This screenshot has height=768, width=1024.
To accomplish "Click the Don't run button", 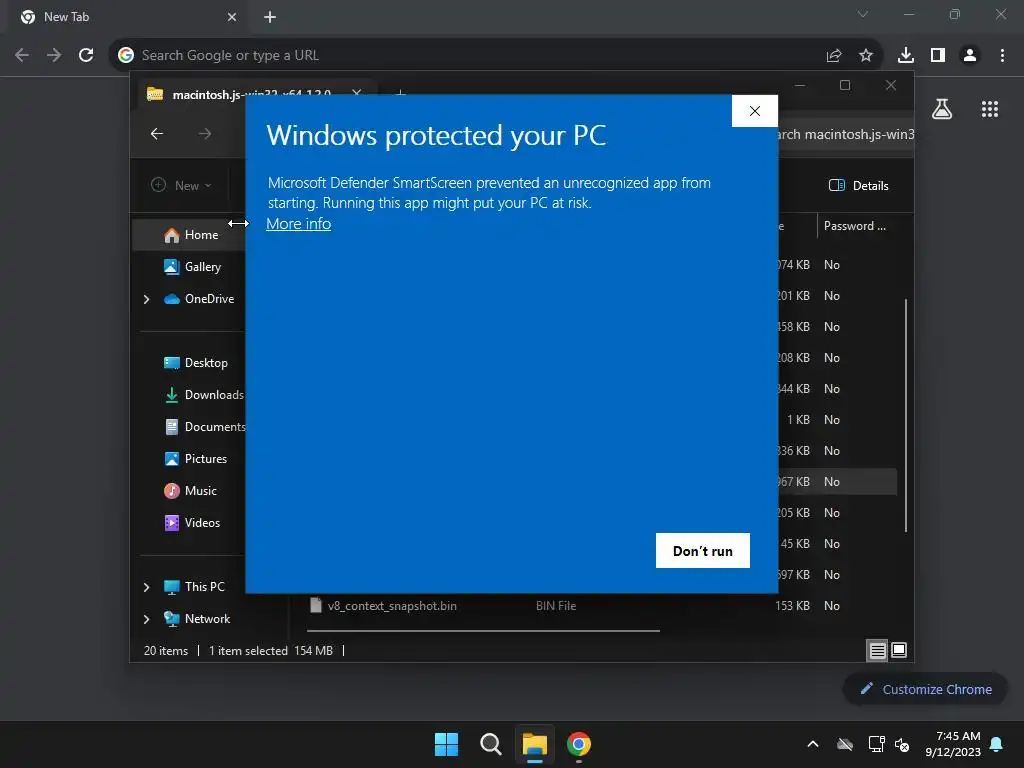I will (703, 551).
